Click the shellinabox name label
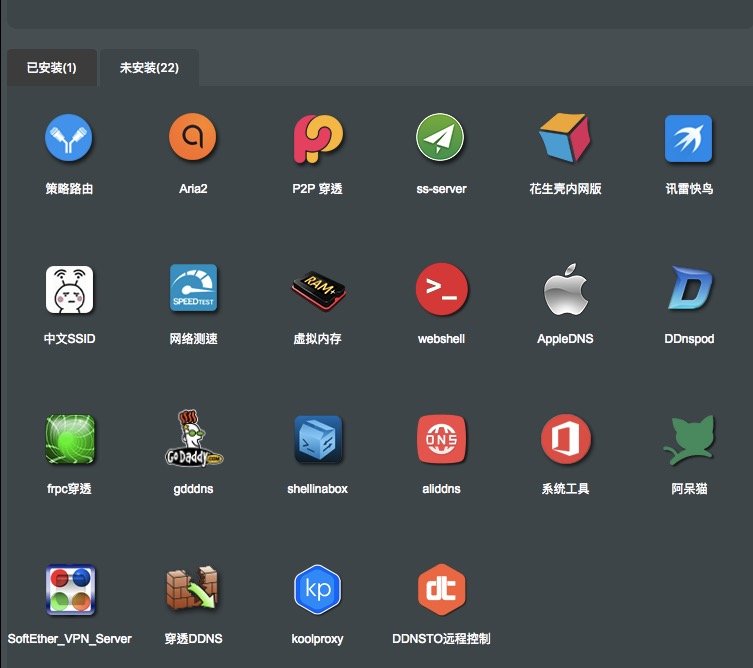 (317, 489)
